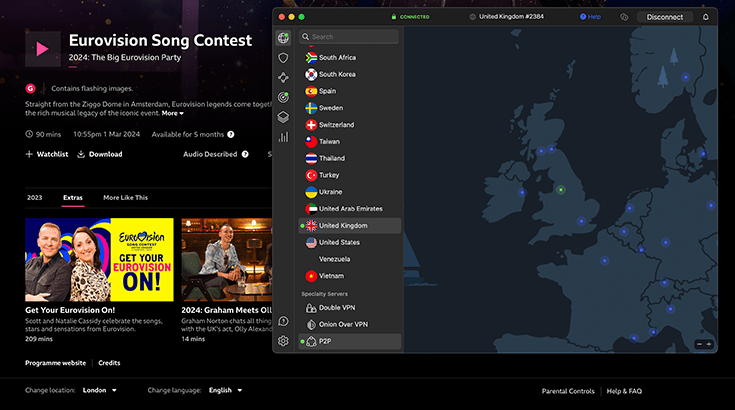Click the "Get Your Eurovision On!" title text
Image resolution: width=735 pixels, height=410 pixels.
pos(70,310)
